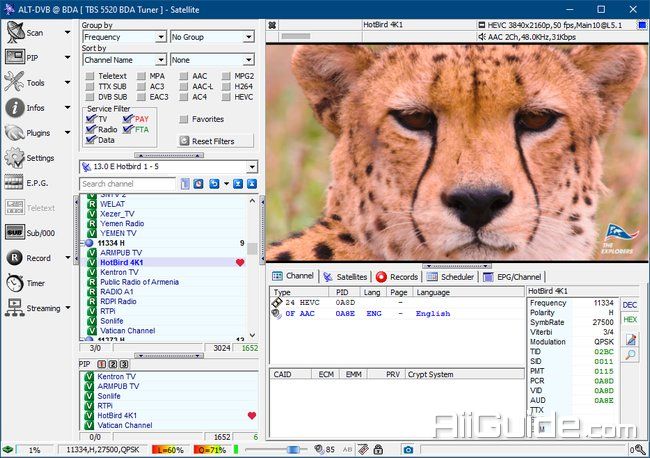The image size is (650, 458).
Task: Take a snapshot with the camera icon
Action: [x=408, y=450]
